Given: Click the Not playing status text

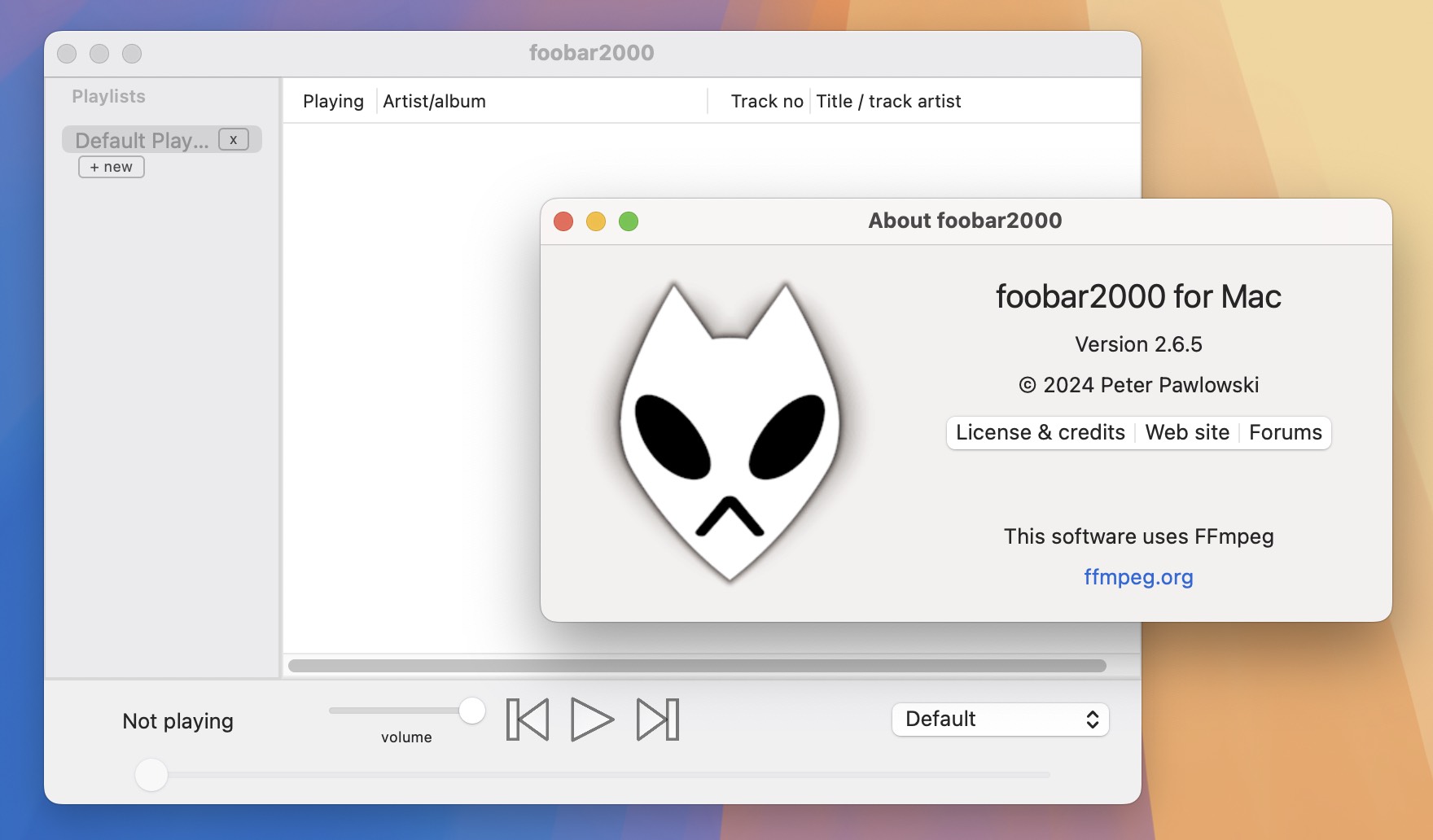Looking at the screenshot, I should [177, 721].
